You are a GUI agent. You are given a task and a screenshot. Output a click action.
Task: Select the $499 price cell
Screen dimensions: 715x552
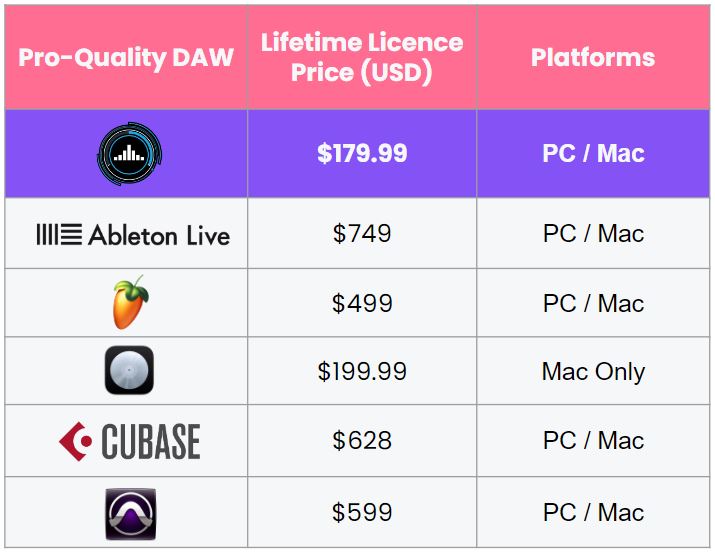(x=362, y=303)
